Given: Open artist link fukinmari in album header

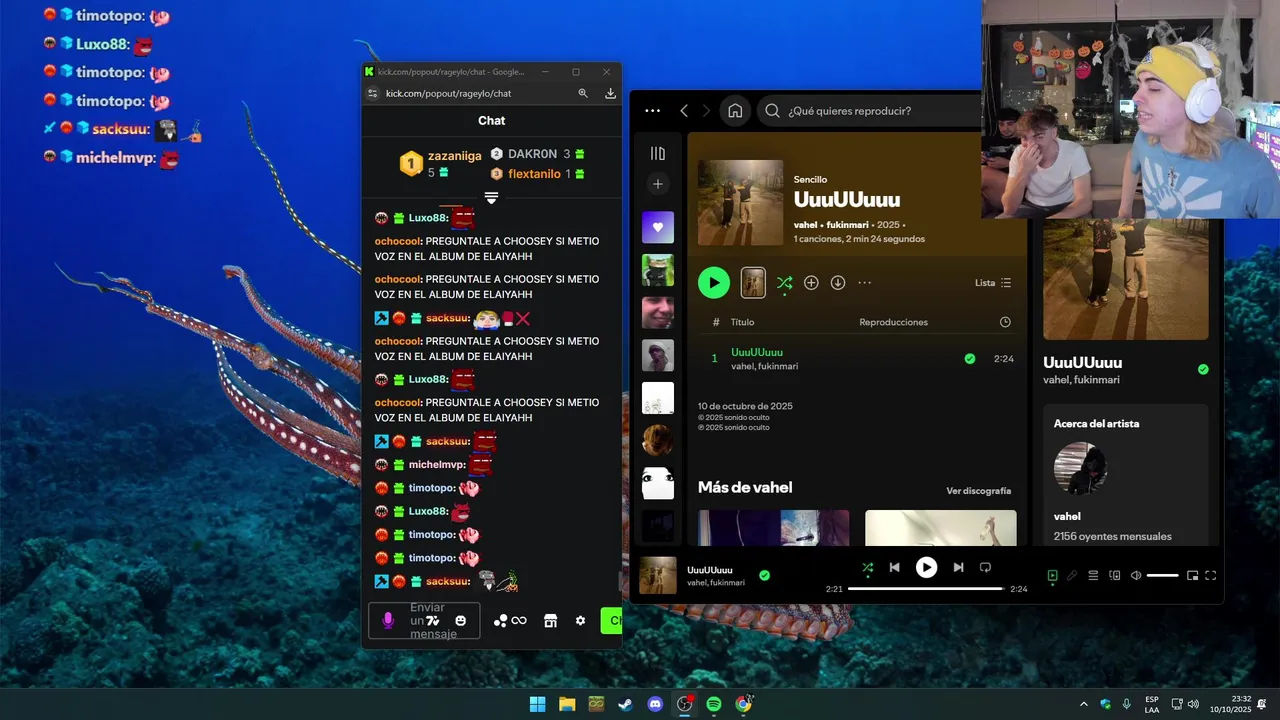Looking at the screenshot, I should (x=847, y=225).
